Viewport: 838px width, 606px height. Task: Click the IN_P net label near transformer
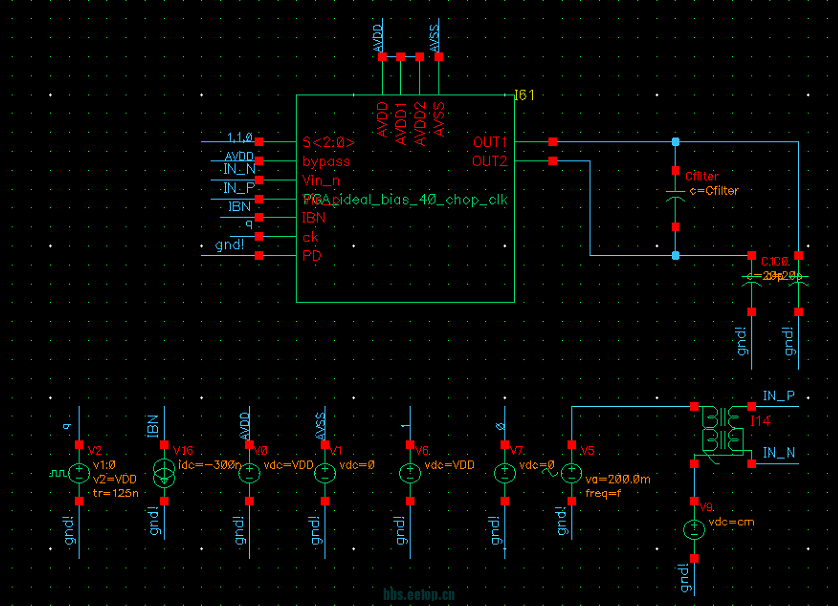[x=778, y=396]
